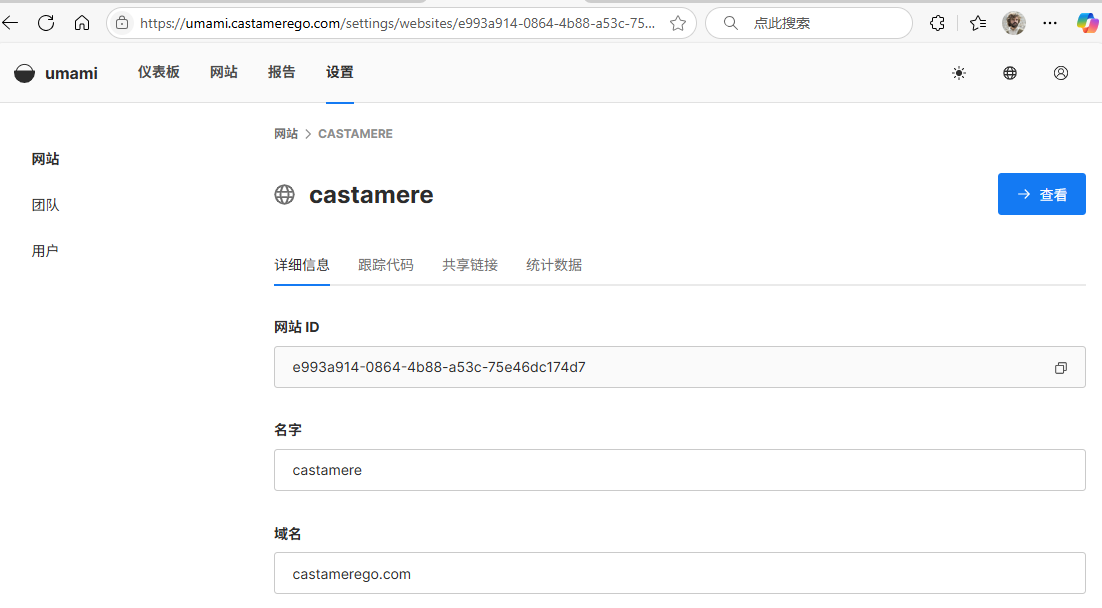
Task: Click the blue 查看 button
Action: coord(1042,194)
